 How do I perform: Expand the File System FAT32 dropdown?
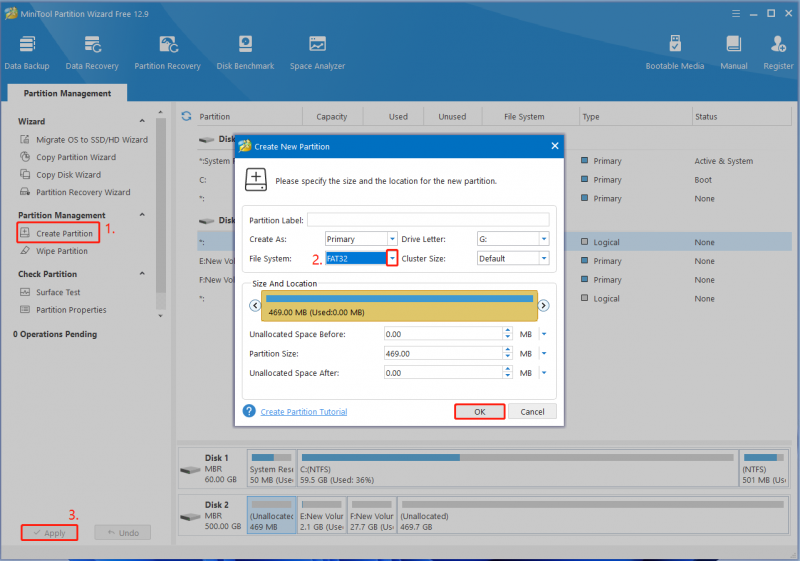(392, 259)
